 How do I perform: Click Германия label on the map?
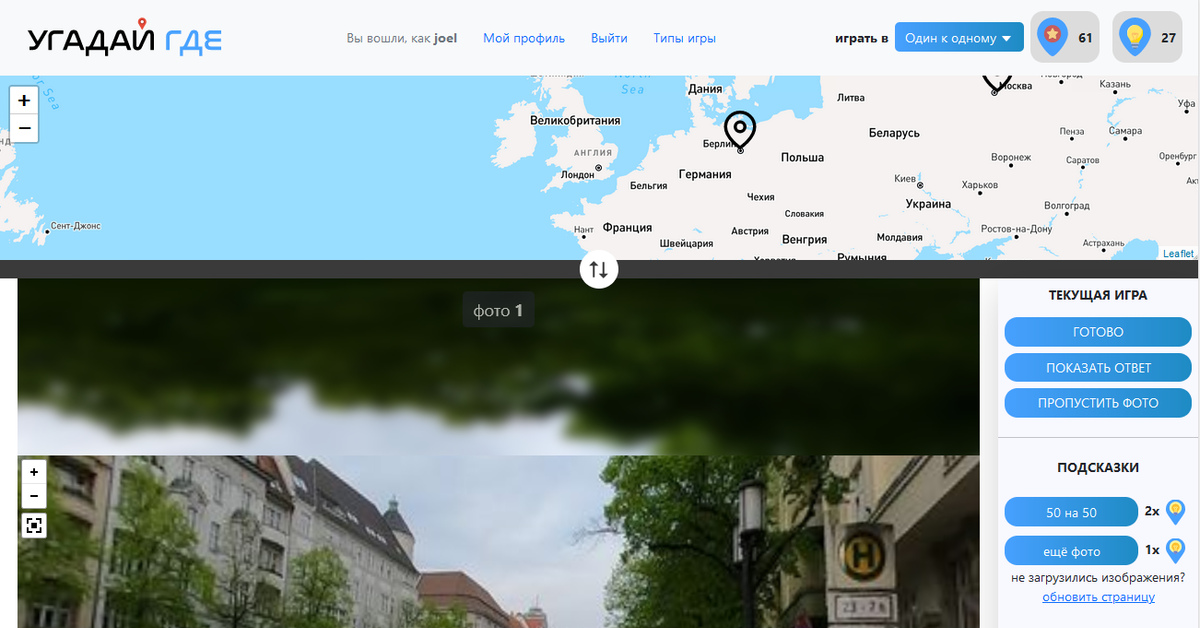click(x=705, y=174)
